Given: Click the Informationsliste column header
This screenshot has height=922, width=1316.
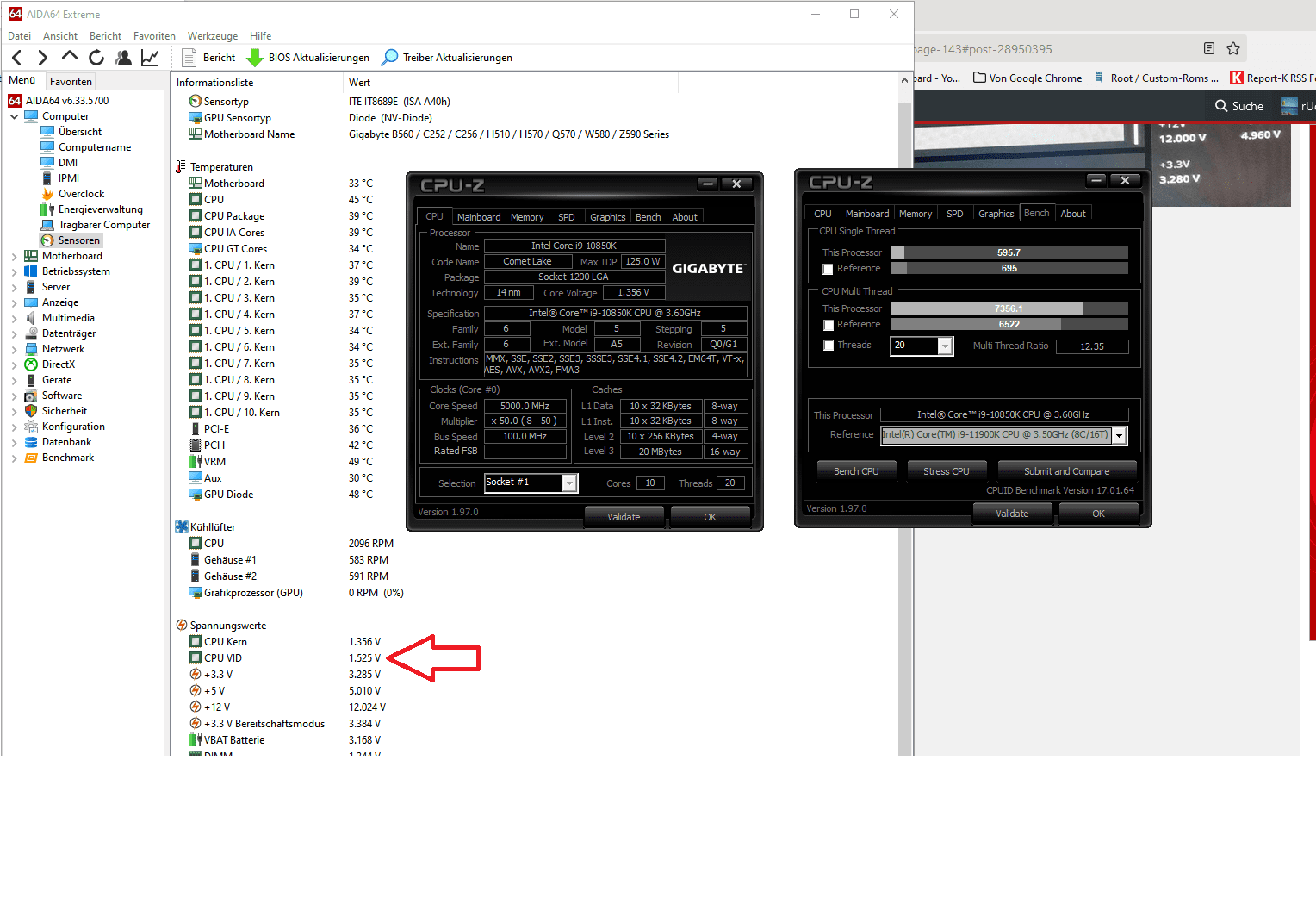Looking at the screenshot, I should tap(257, 83).
